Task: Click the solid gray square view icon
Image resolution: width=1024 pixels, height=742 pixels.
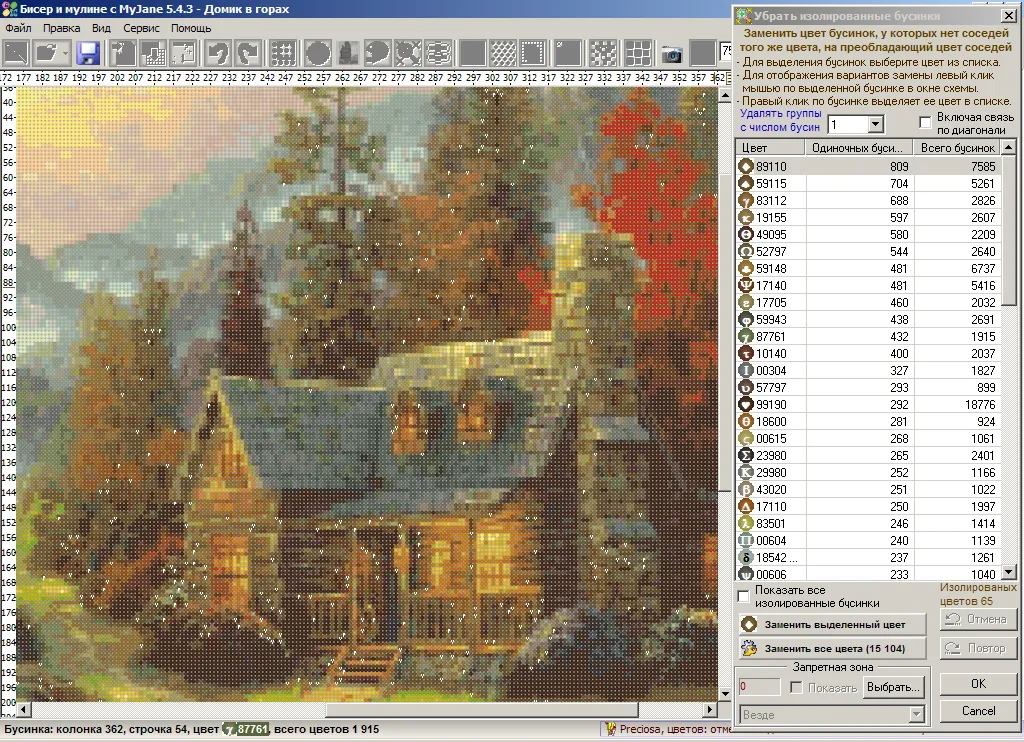Action: [x=472, y=53]
